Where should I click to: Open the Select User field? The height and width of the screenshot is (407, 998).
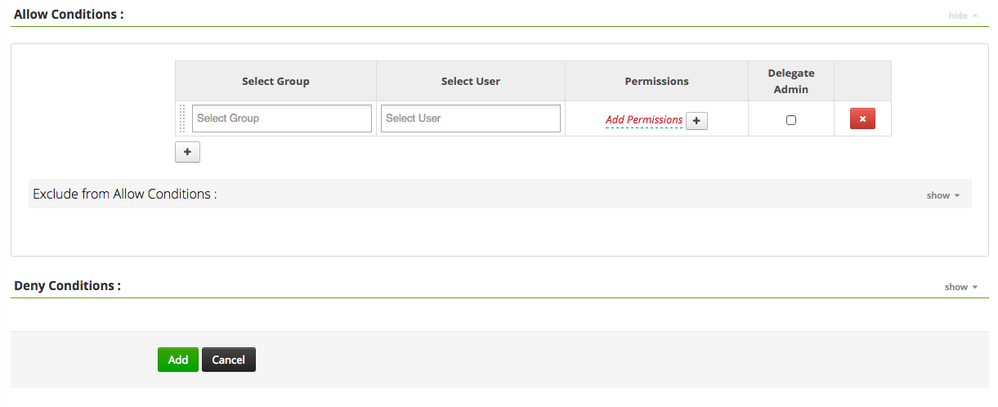pyautogui.click(x=471, y=119)
